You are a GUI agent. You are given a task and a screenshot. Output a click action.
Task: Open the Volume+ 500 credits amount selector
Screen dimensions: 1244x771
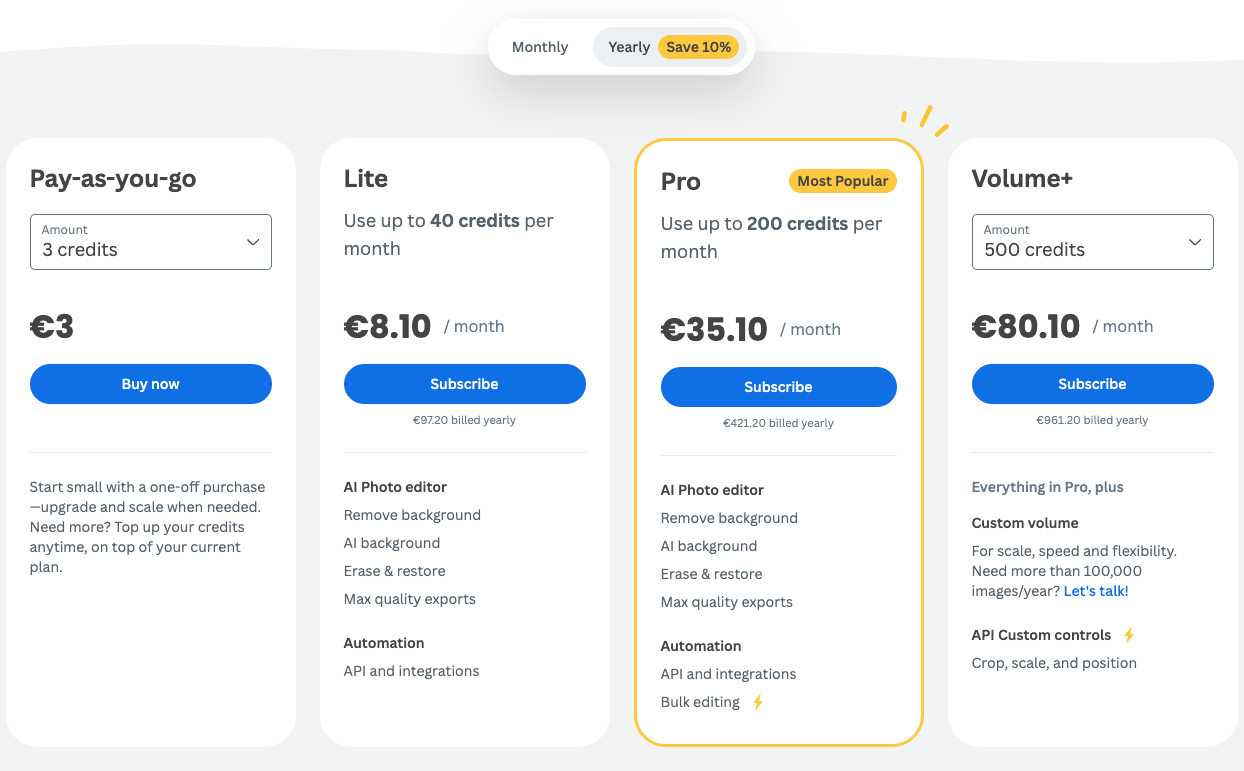pos(1092,242)
